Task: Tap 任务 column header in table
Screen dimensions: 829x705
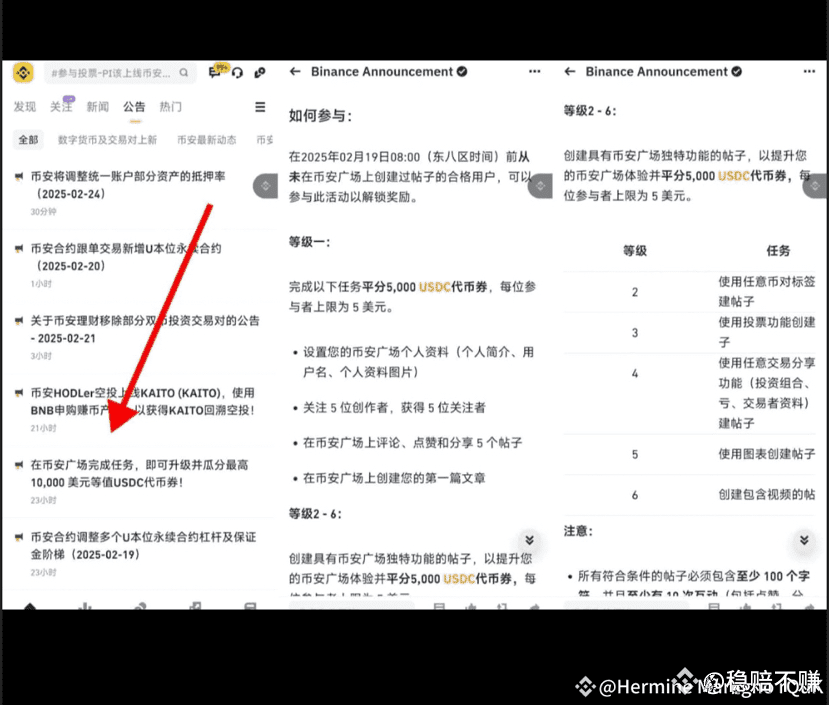Action: pos(778,251)
